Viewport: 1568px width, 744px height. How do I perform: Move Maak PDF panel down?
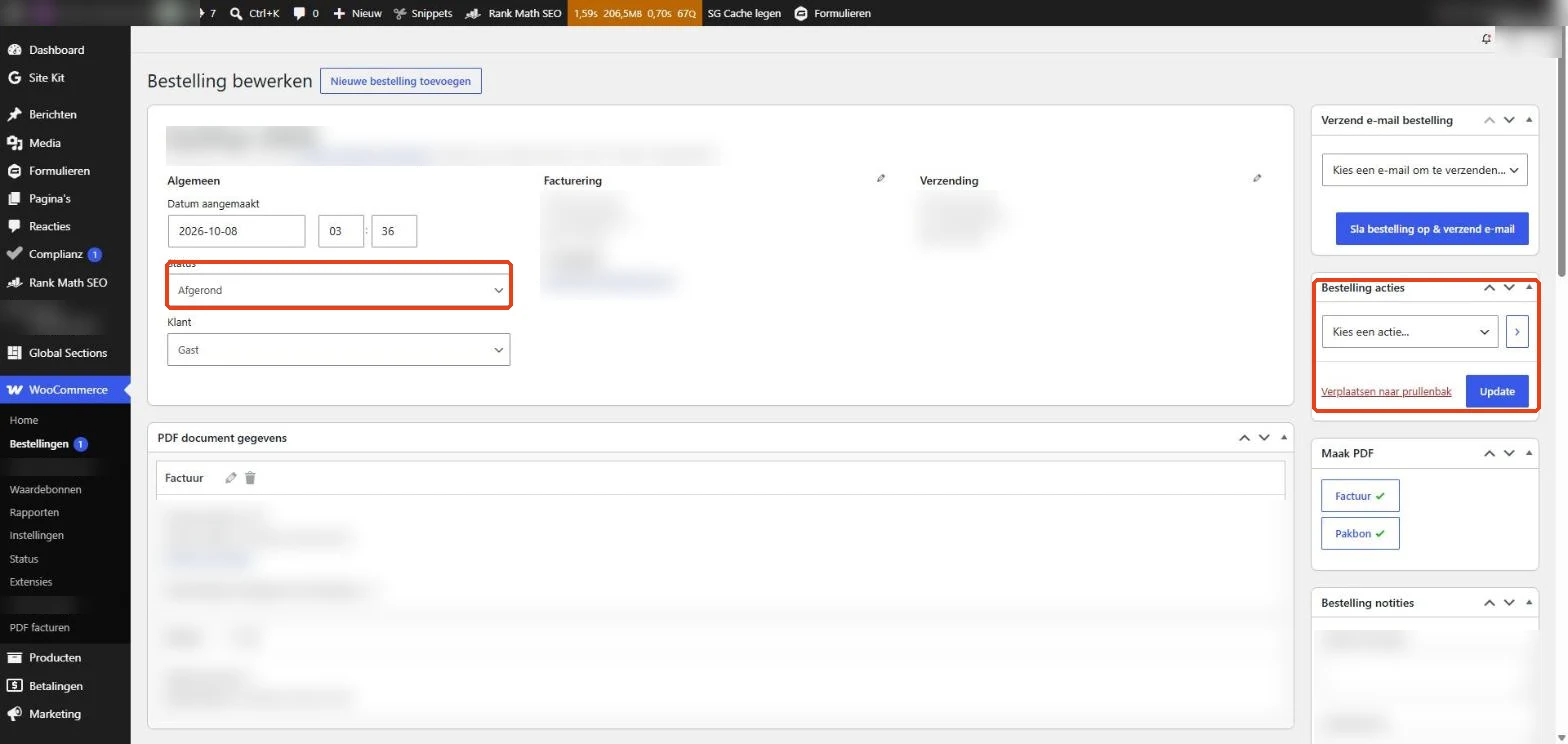(x=1509, y=453)
